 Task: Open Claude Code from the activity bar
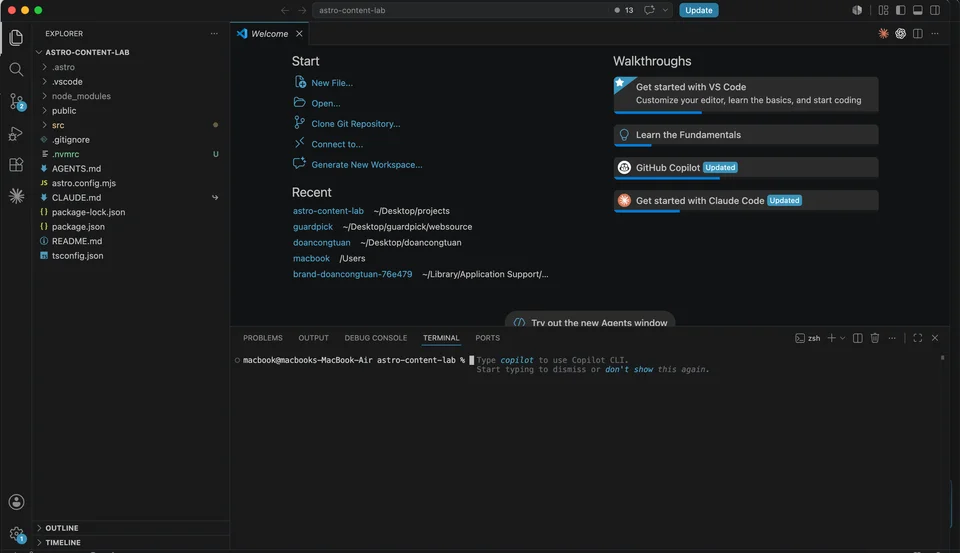[16, 196]
